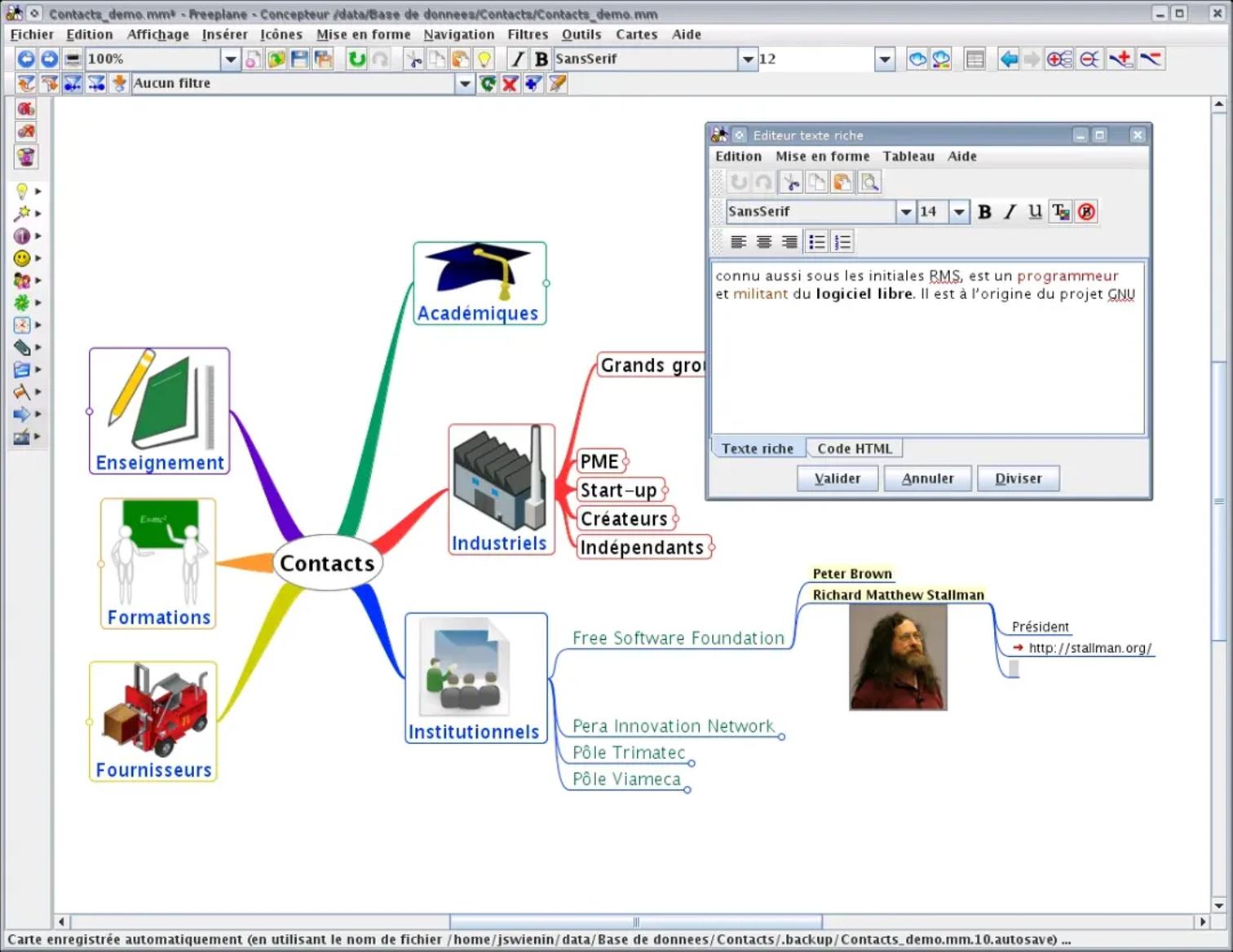Screen dimensions: 1233x952
Task: Click the Diviser button
Action: point(1019,478)
